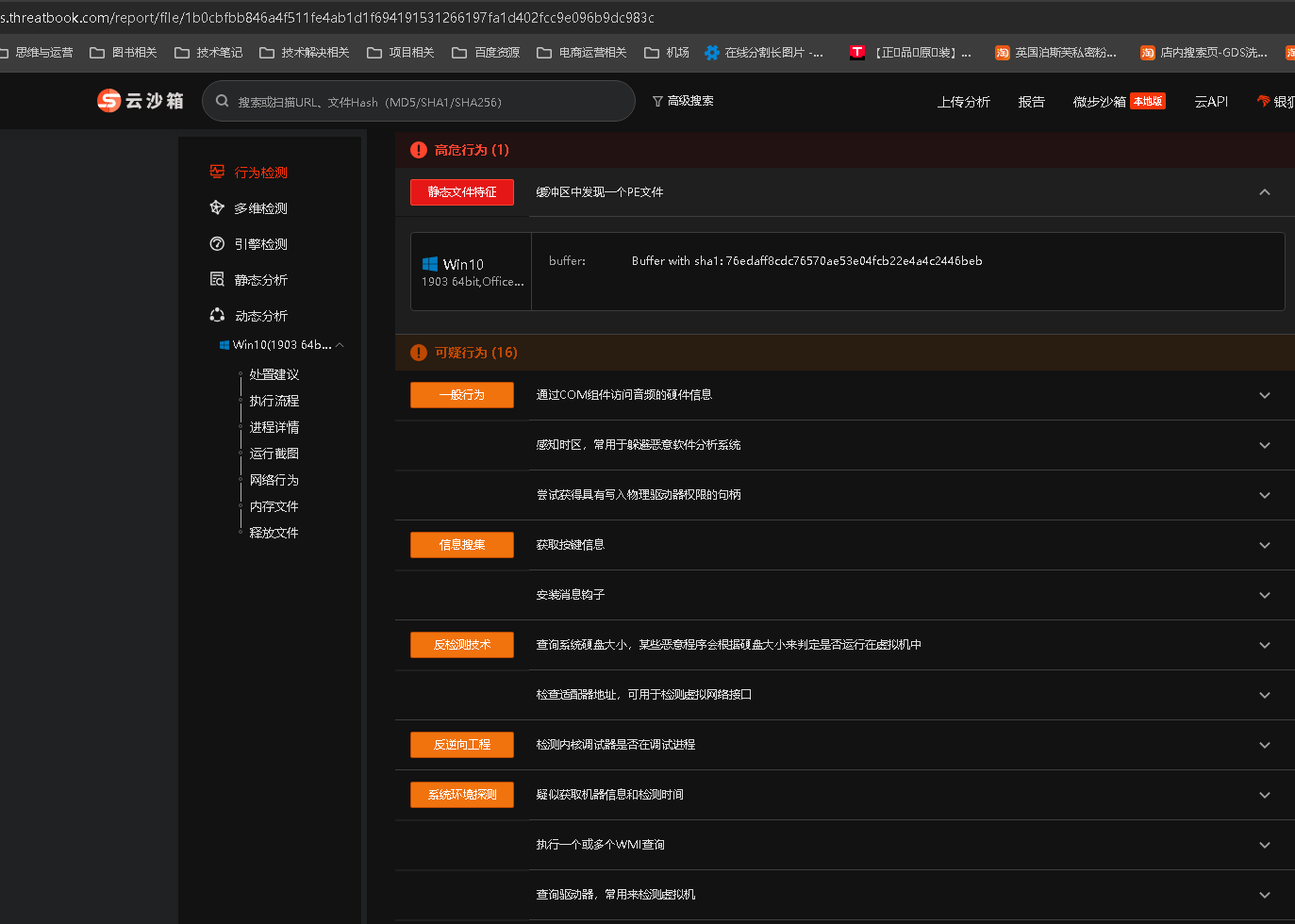The height and width of the screenshot is (924, 1295).
Task: Expand the 通过COM组件访问音频的硬件信息 row
Action: [1265, 395]
